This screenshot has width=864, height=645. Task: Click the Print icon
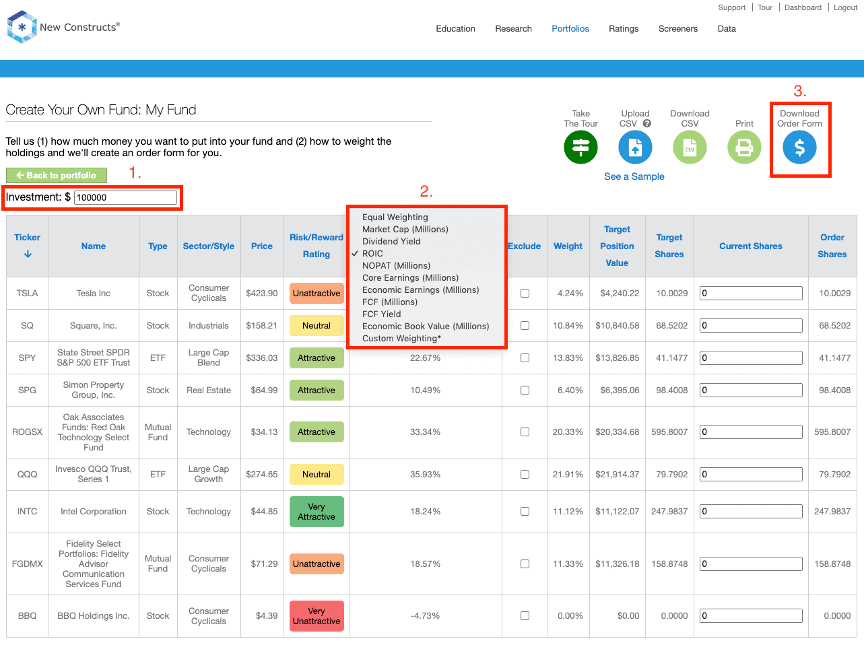pos(744,147)
